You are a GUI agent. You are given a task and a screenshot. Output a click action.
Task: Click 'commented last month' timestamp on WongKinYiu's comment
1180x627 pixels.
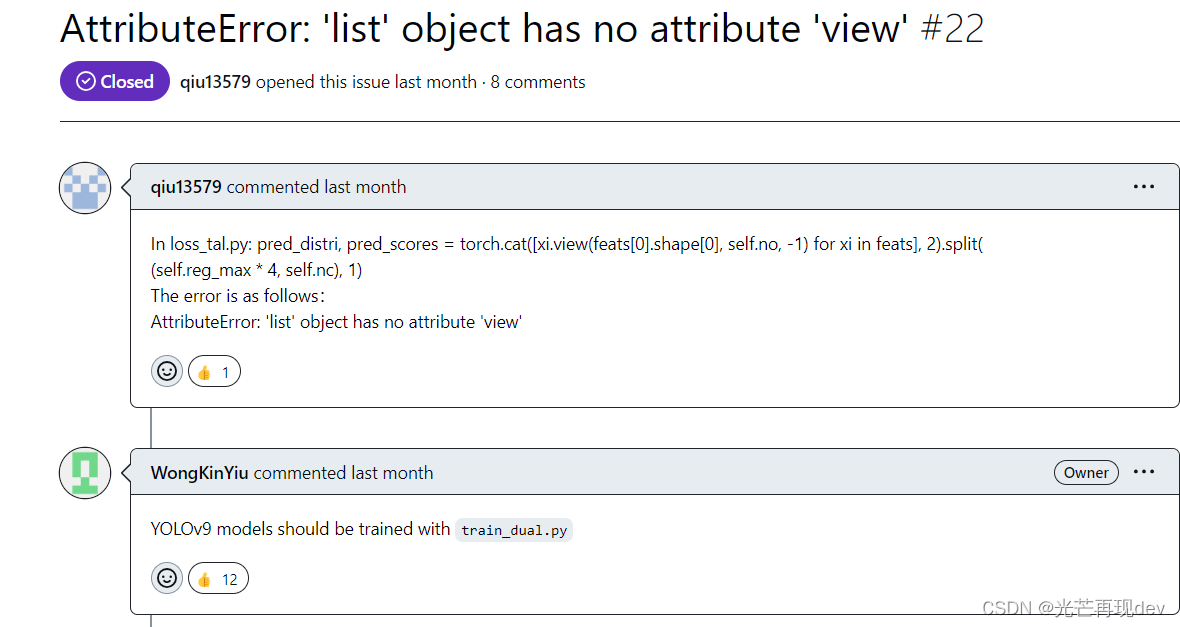[343, 473]
